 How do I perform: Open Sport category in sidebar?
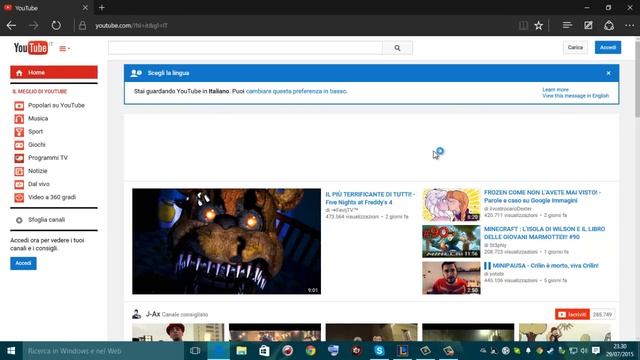(36, 131)
